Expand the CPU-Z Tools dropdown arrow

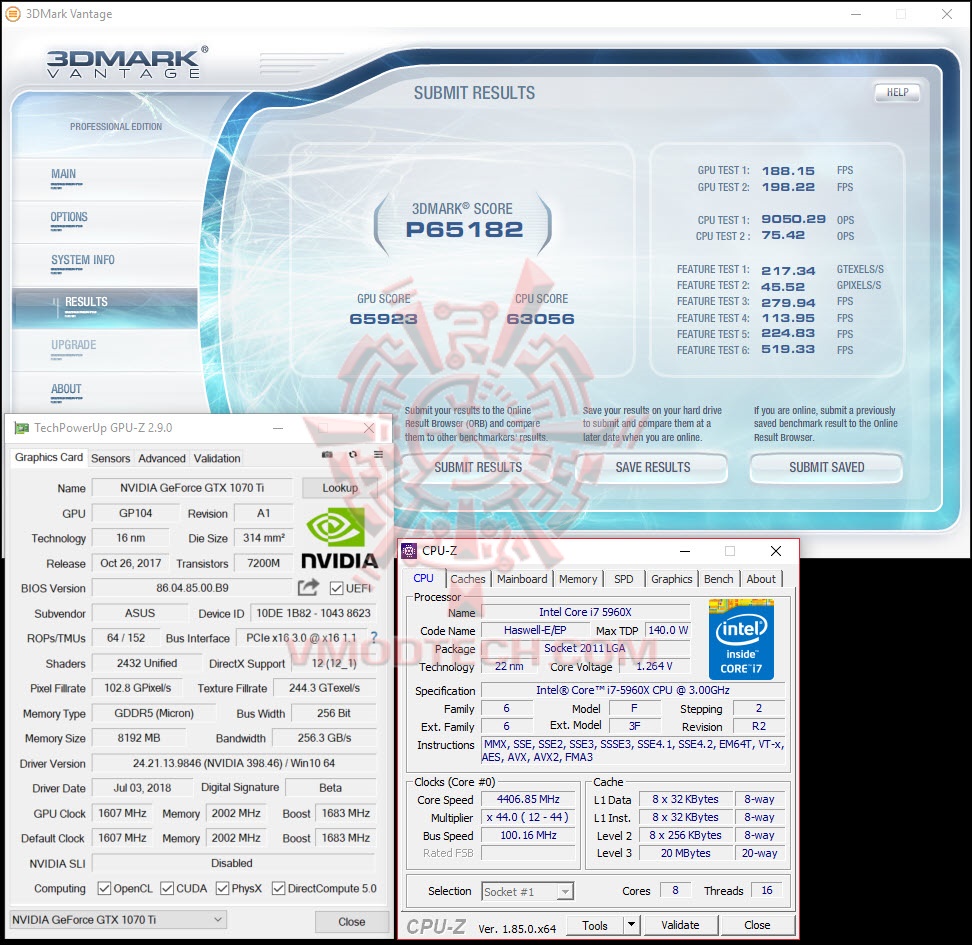pyautogui.click(x=631, y=925)
